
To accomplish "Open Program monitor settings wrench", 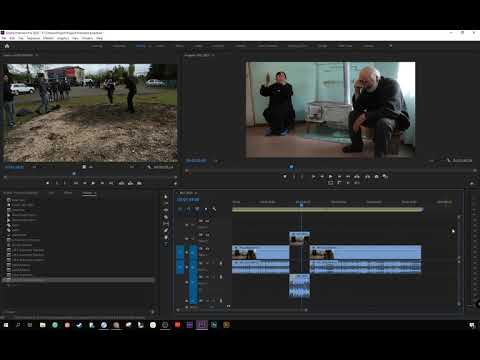I will coord(448,161).
